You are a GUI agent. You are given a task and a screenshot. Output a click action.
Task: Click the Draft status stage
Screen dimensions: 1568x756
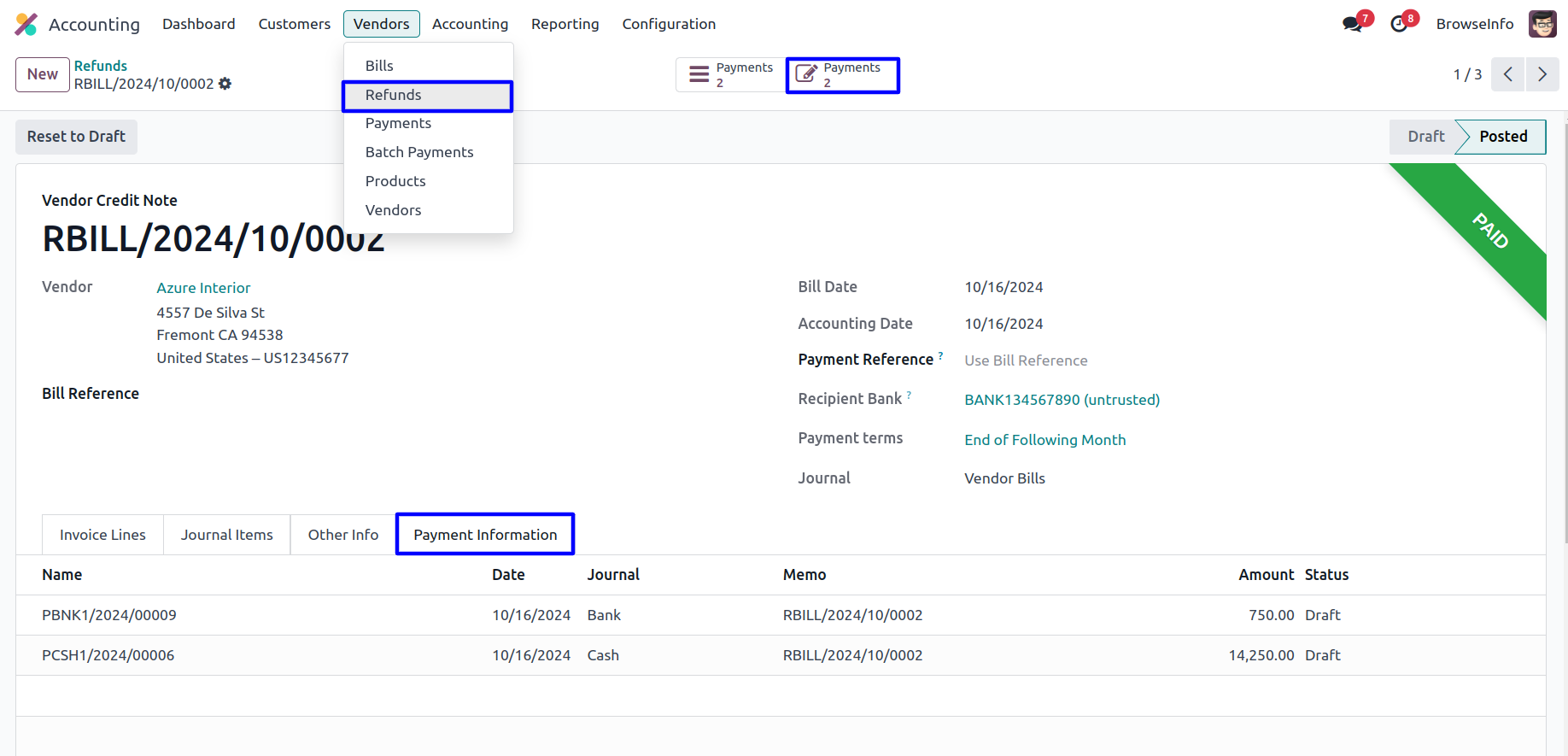tap(1425, 137)
